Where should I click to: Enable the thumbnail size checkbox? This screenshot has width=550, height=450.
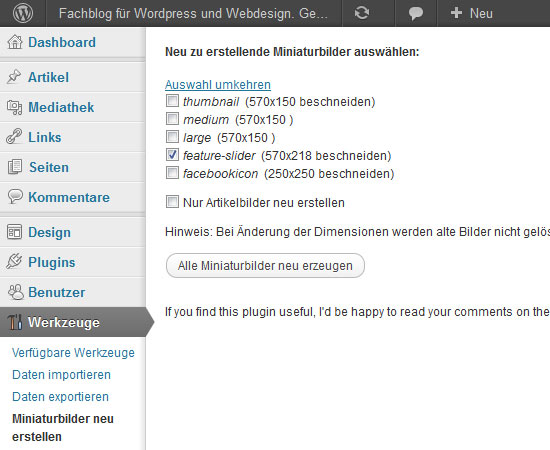[x=172, y=101]
